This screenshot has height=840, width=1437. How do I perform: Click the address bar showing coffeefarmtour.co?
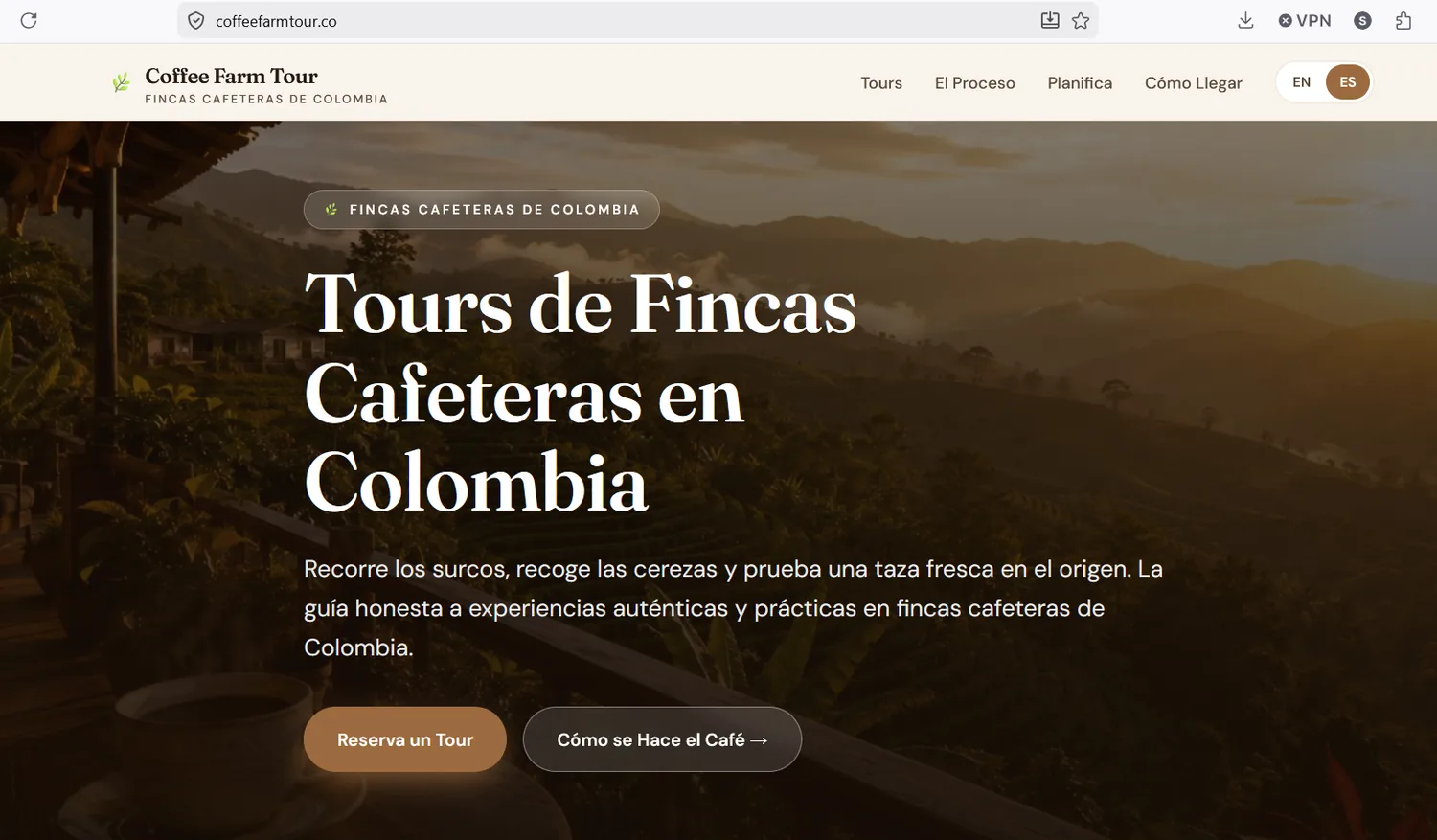click(x=637, y=20)
